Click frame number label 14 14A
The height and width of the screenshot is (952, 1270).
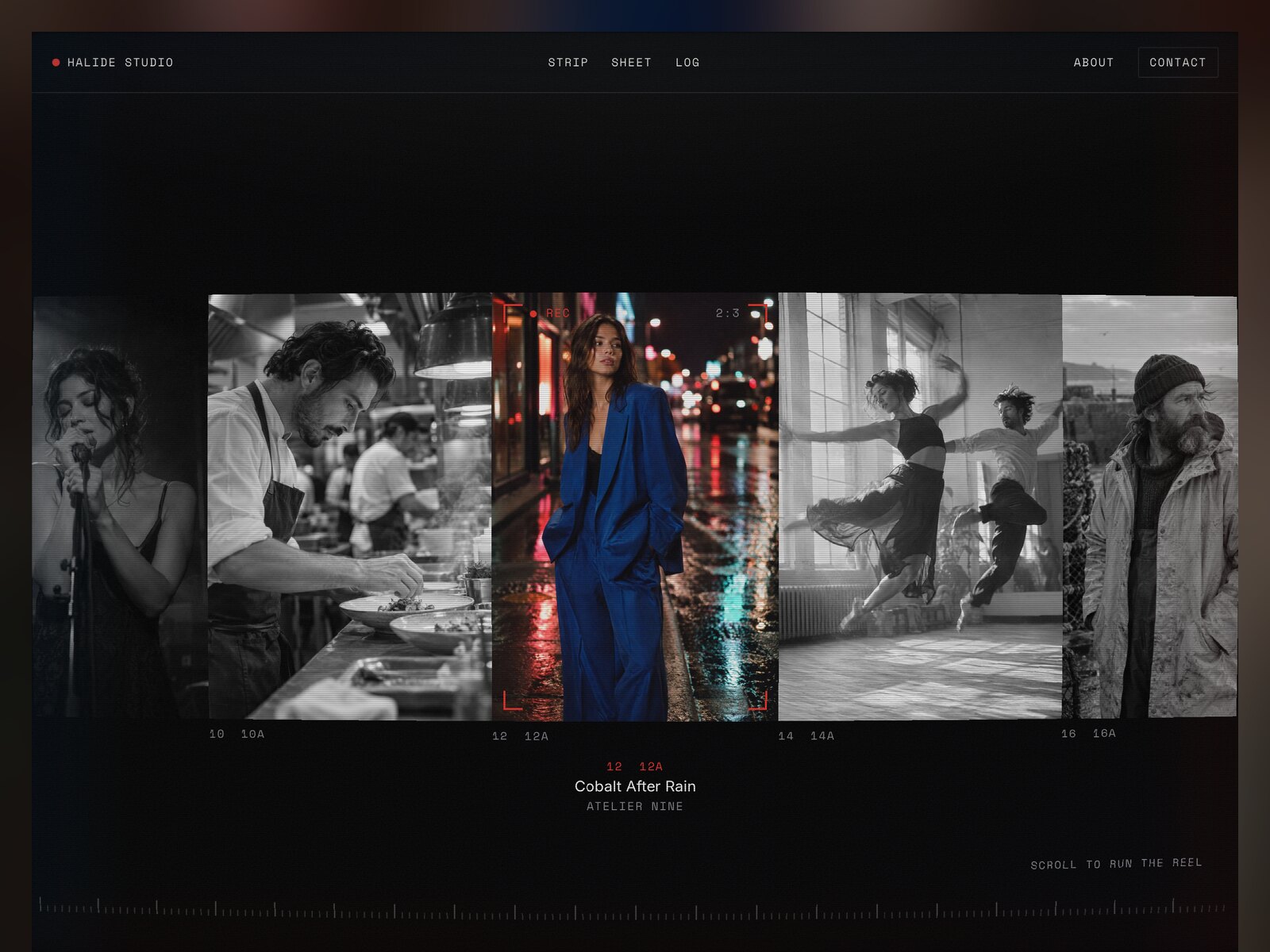(x=806, y=736)
